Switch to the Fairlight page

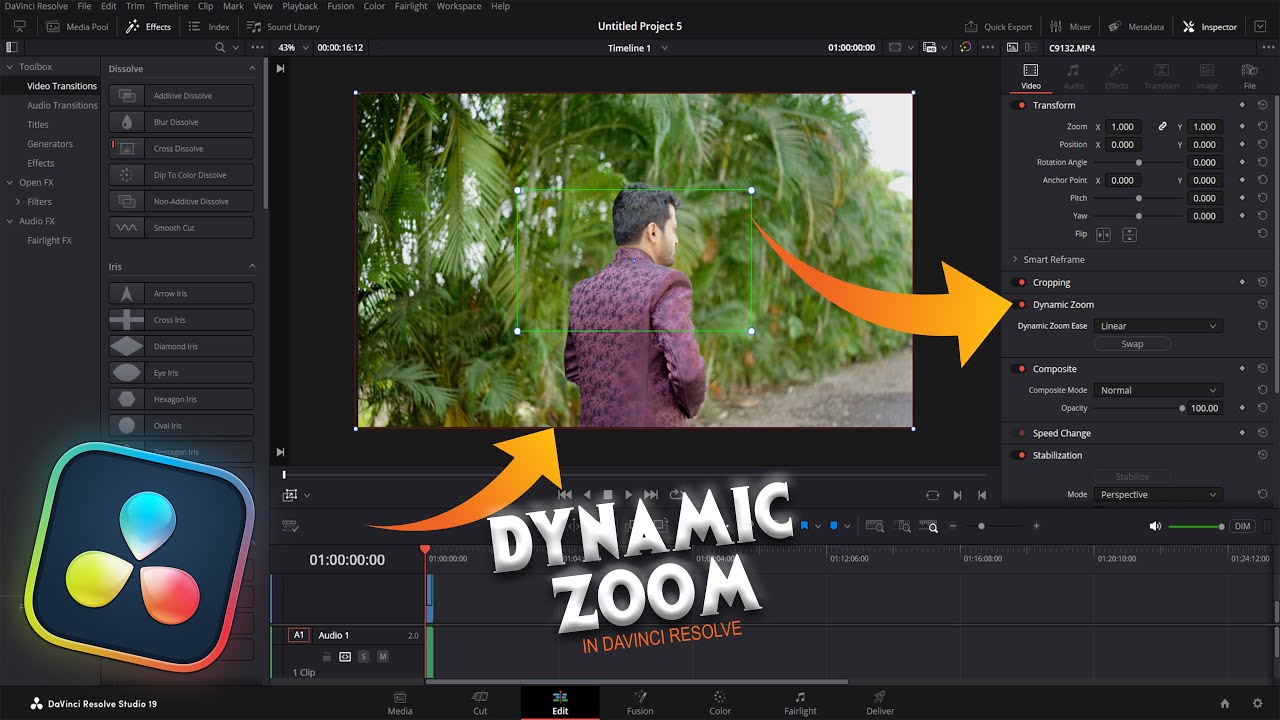(800, 703)
